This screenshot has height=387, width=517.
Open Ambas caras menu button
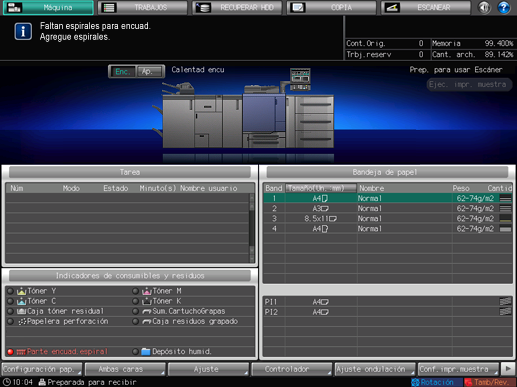click(125, 369)
